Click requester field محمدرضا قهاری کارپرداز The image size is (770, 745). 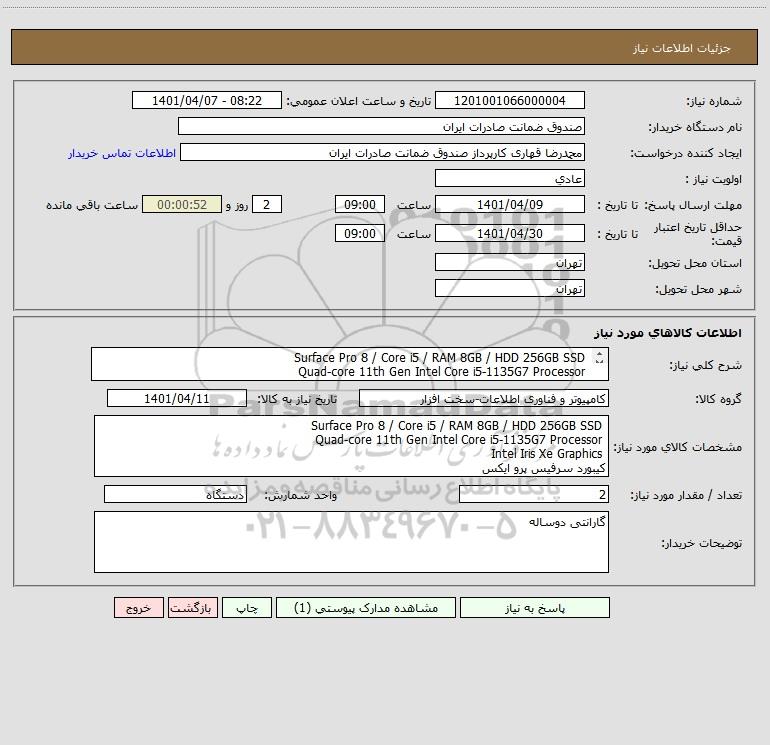383,152
